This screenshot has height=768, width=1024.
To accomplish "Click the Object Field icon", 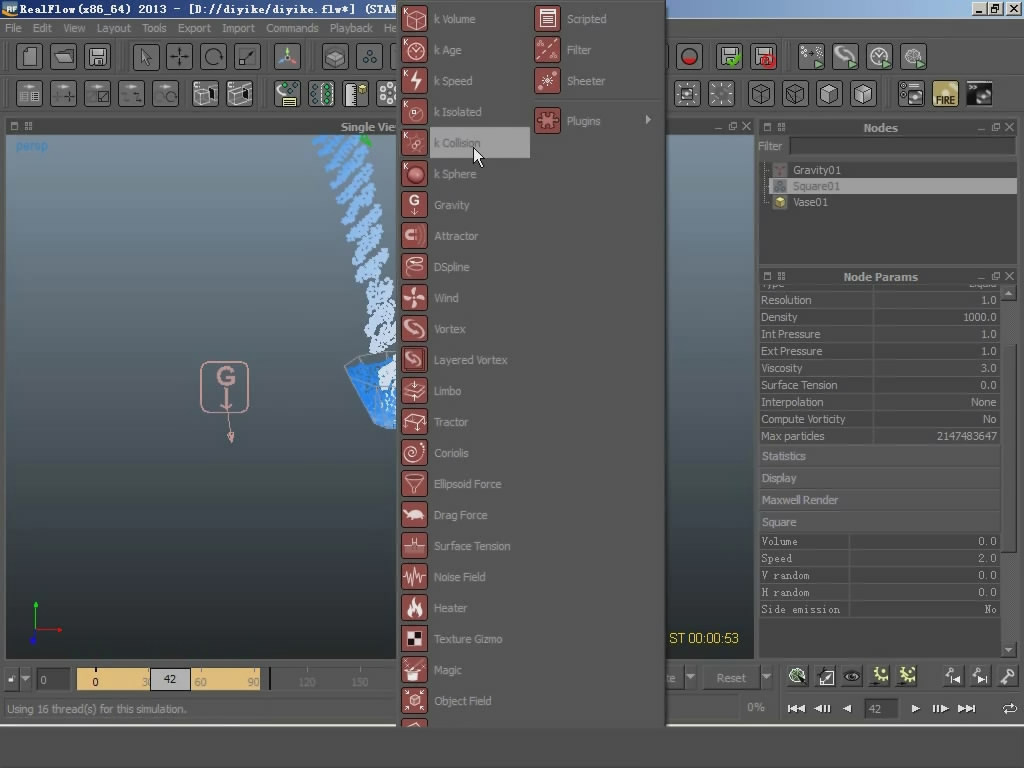I will [414, 701].
